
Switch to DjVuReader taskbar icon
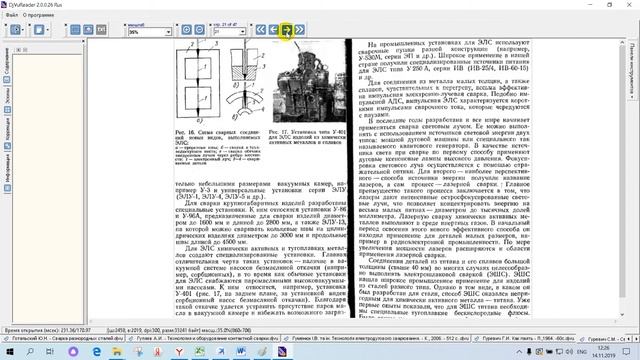282,351
